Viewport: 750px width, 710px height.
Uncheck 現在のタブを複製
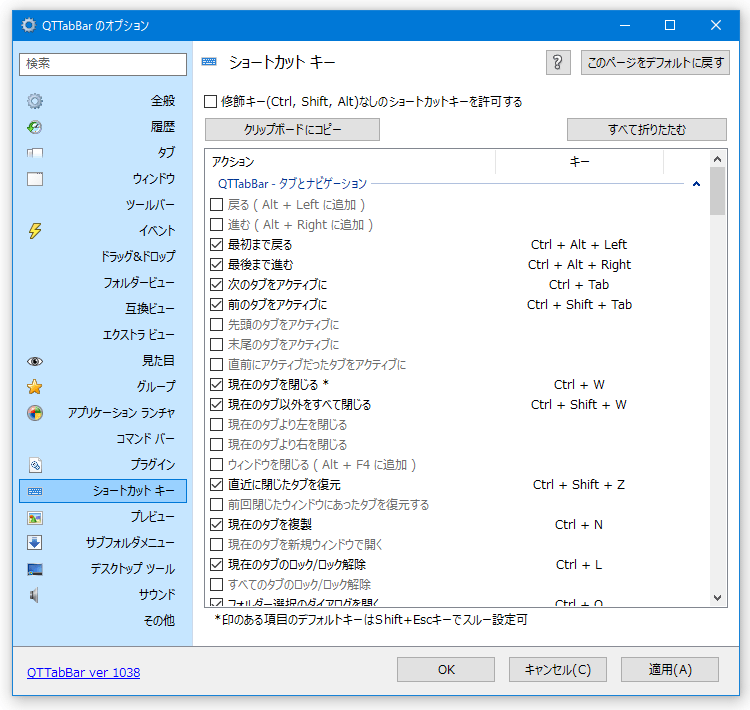click(217, 525)
